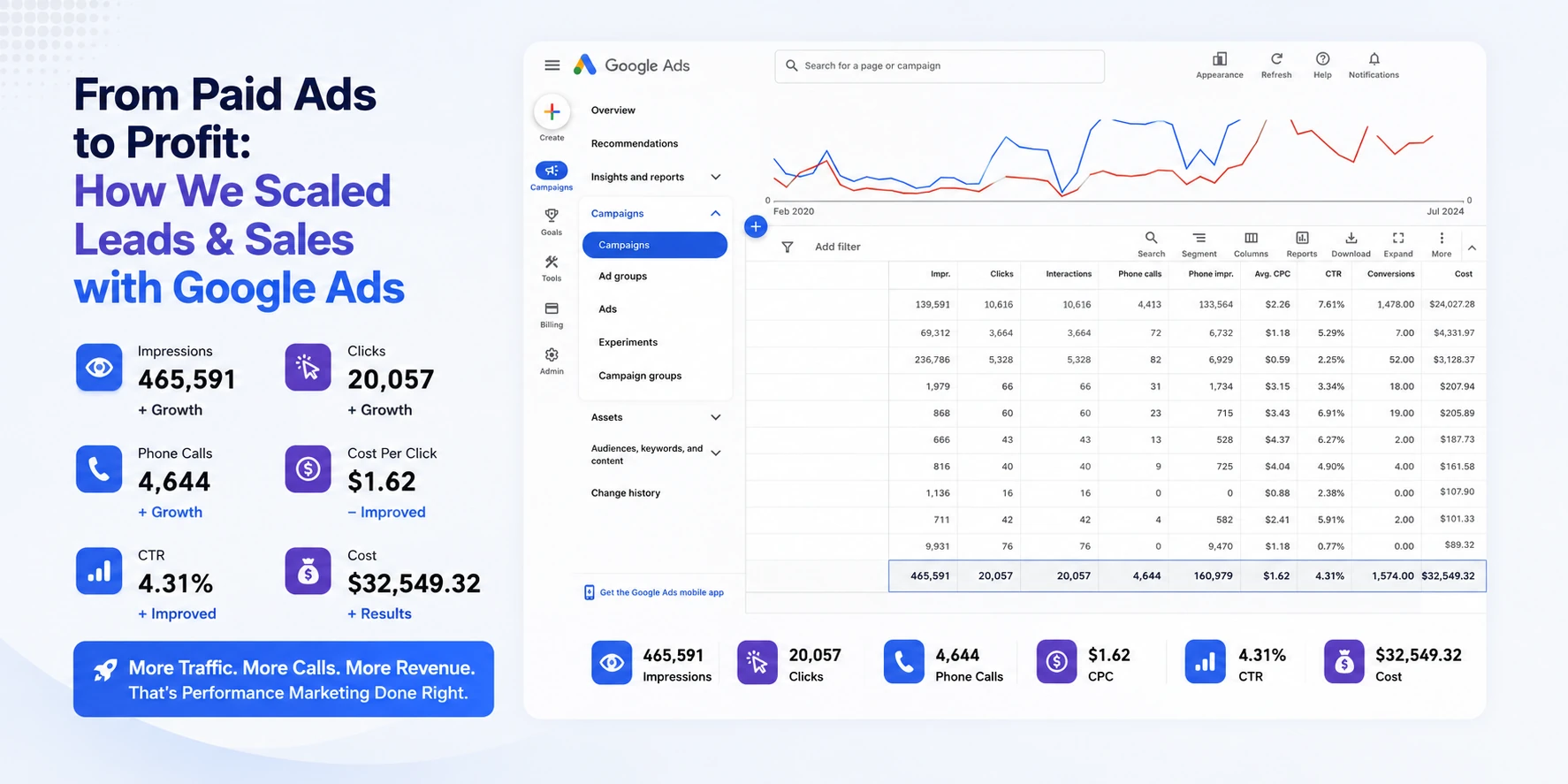This screenshot has height=784, width=1568.
Task: Click Add filter above the table
Action: pyautogui.click(x=837, y=247)
